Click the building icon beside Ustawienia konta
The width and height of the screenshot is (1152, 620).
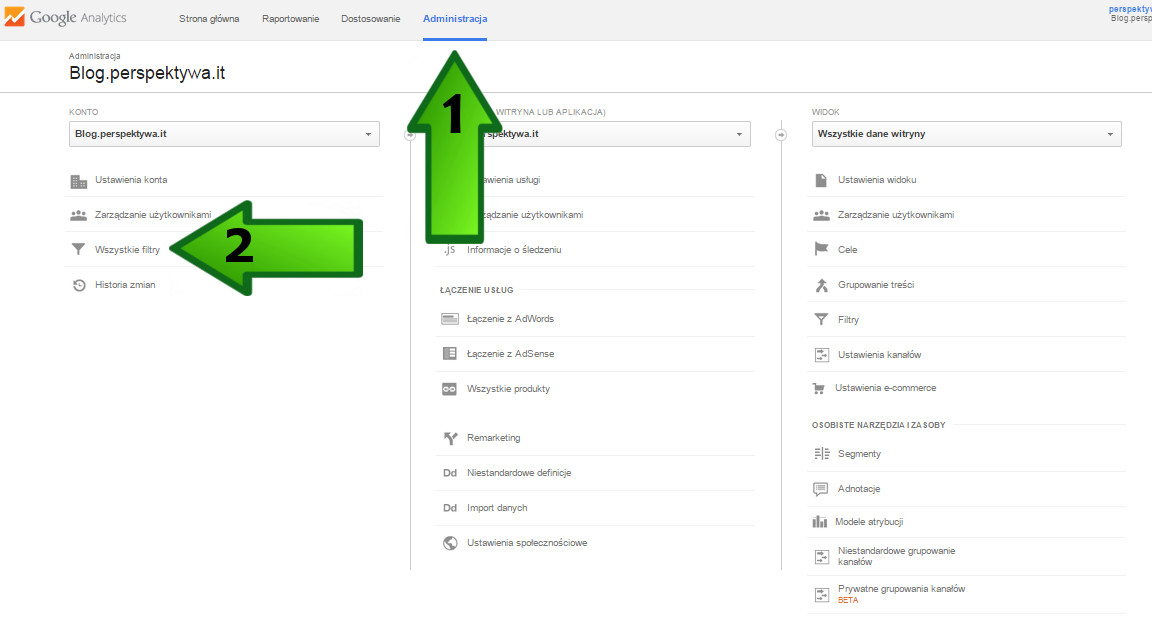click(x=79, y=180)
